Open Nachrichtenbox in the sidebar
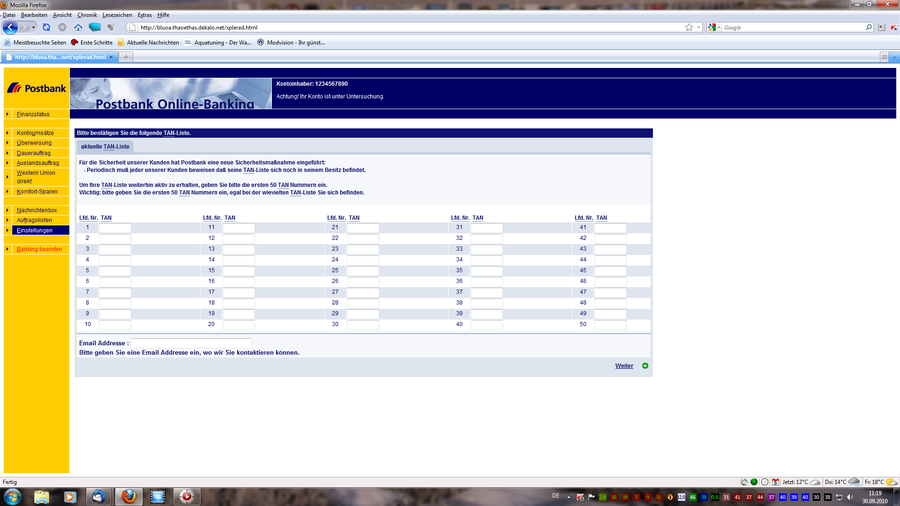Image resolution: width=900 pixels, height=506 pixels. pyautogui.click(x=36, y=210)
